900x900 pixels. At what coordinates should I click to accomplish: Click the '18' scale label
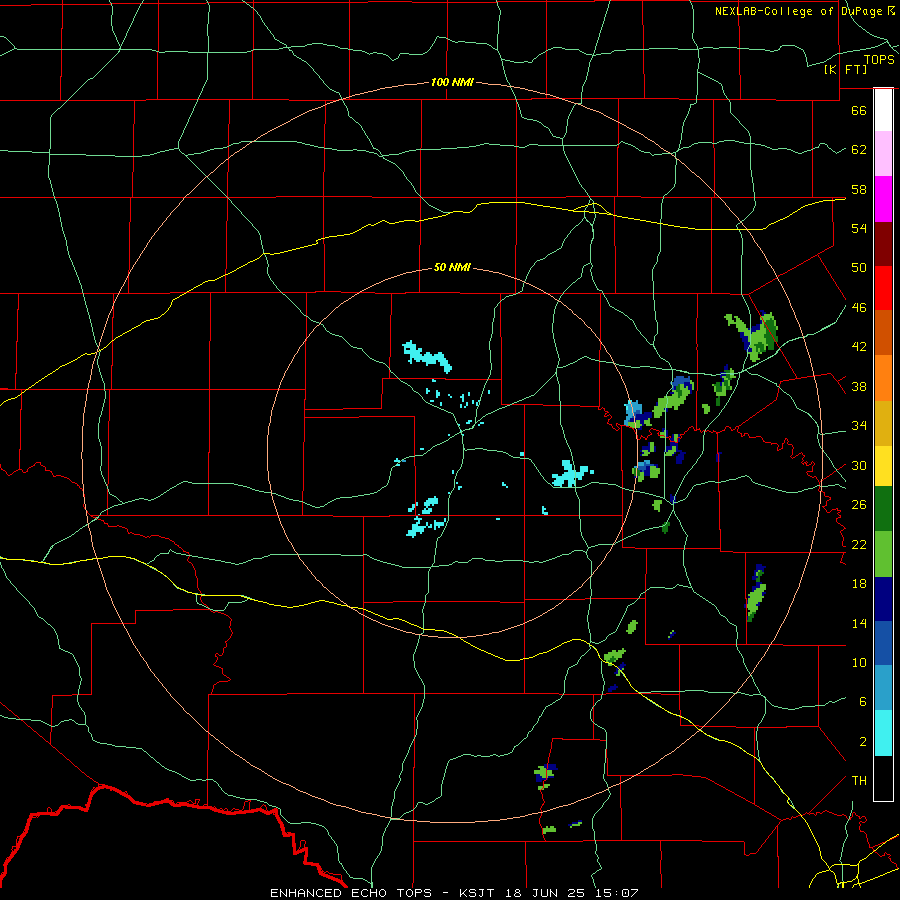click(x=859, y=584)
